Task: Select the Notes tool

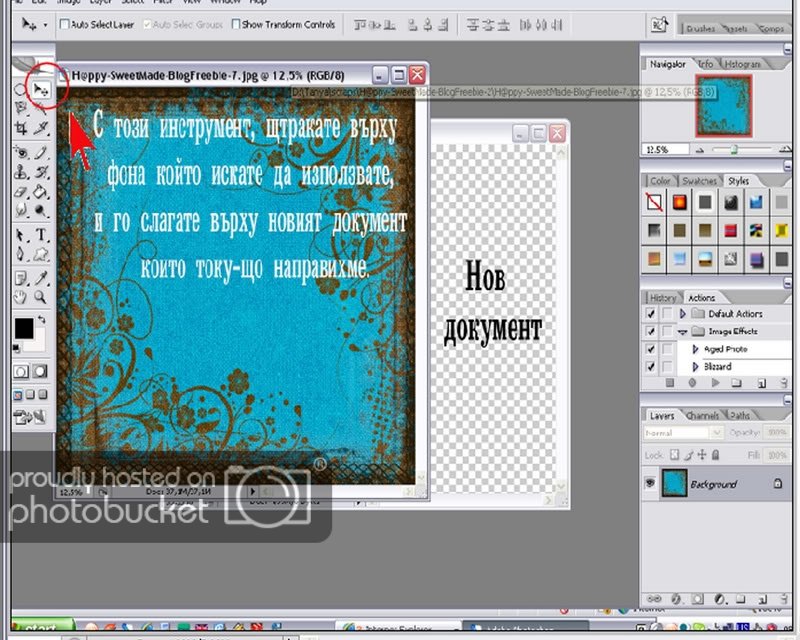Action: point(21,278)
